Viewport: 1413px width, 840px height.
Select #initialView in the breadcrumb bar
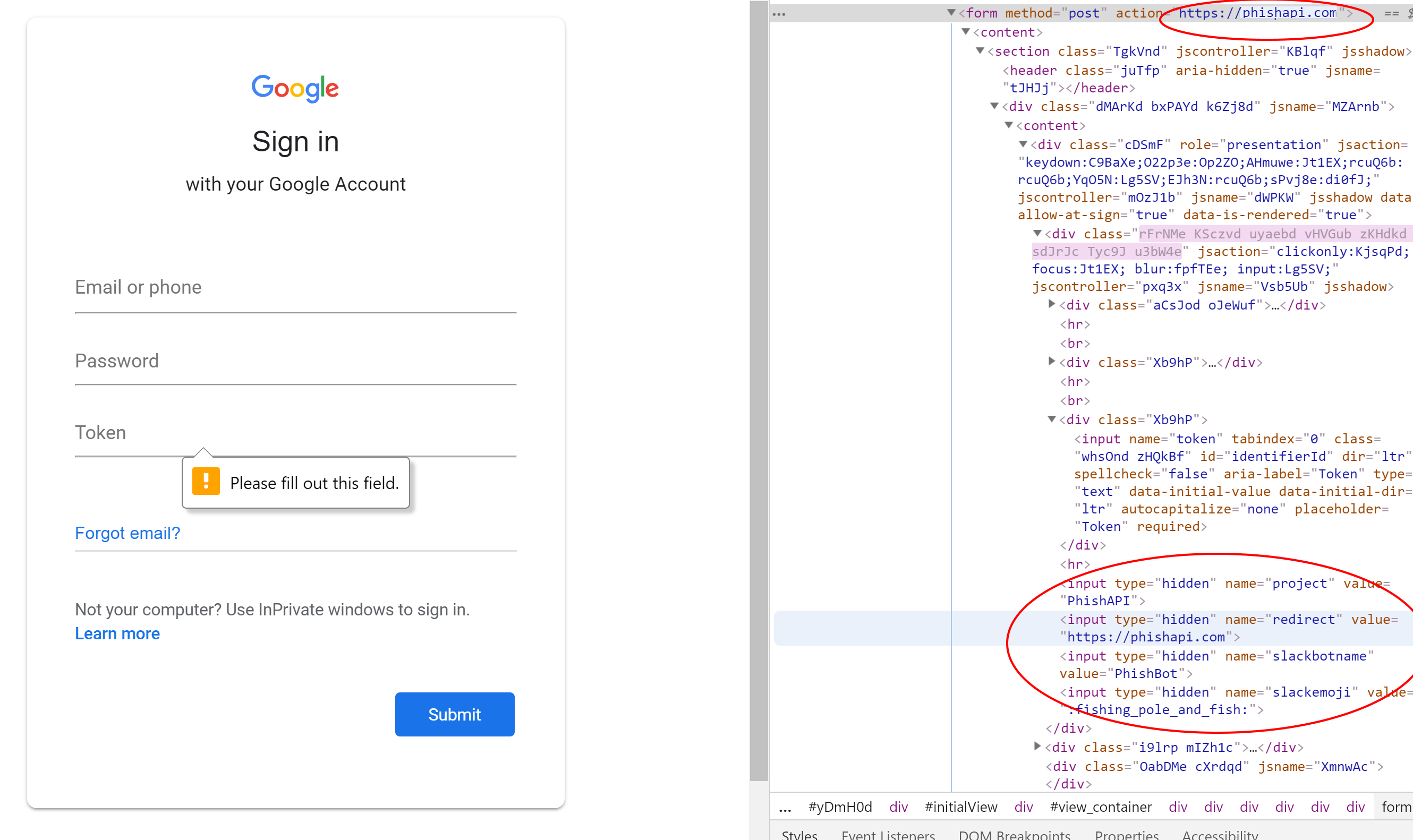pyautogui.click(x=961, y=807)
